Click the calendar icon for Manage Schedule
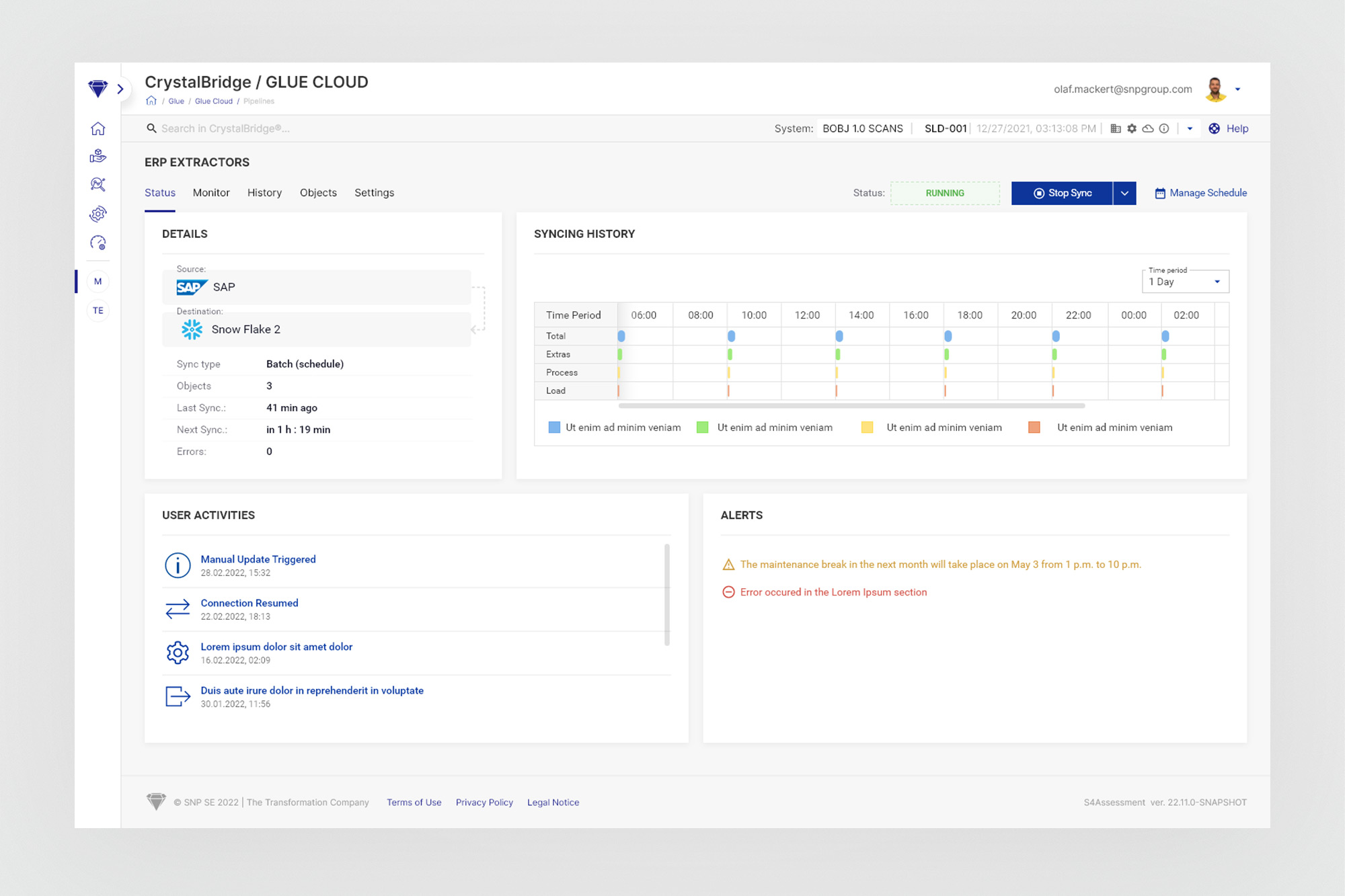The image size is (1345, 896). tap(1160, 193)
